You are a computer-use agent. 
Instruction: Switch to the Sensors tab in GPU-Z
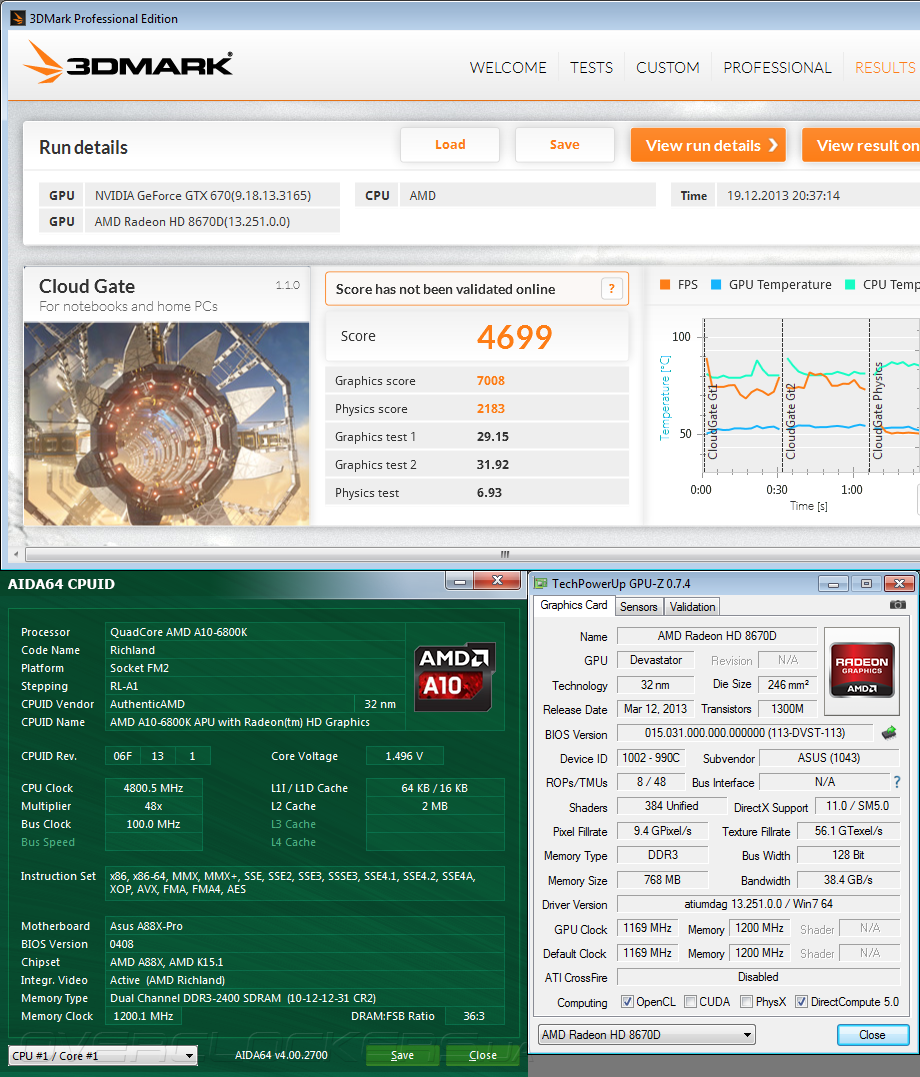click(638, 606)
